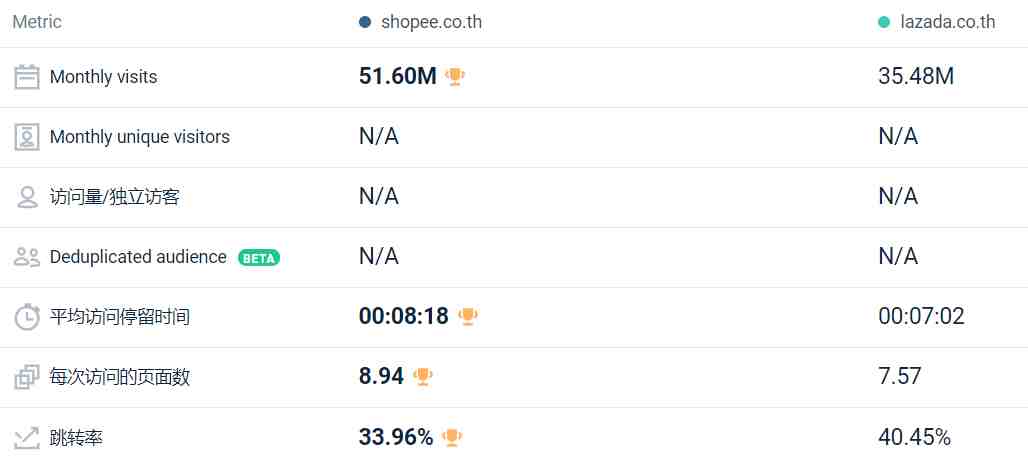Viewport: 1028px width, 460px height.
Task: Click the Metric column header
Action: click(x=37, y=22)
